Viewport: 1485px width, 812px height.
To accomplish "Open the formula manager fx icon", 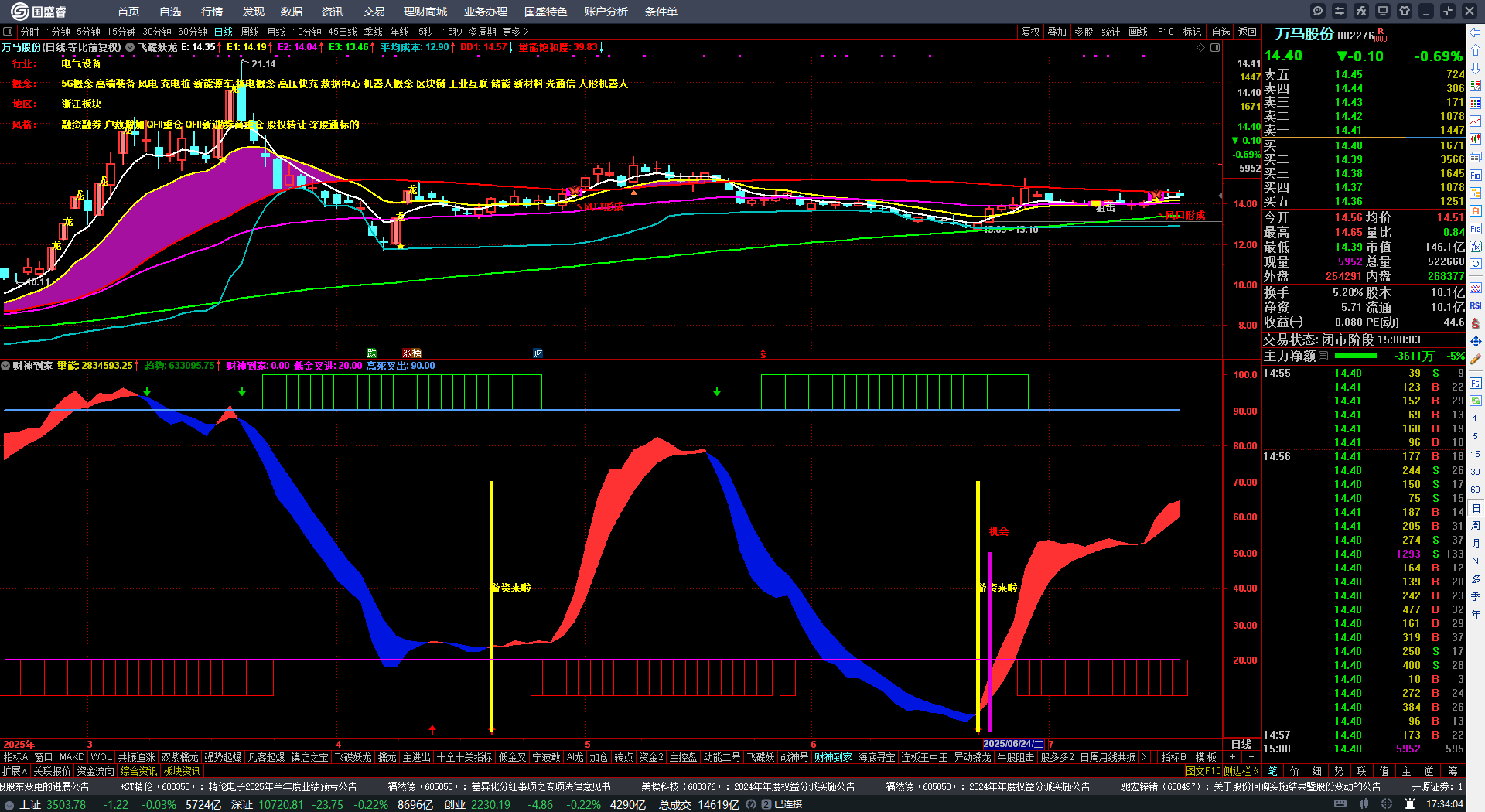I will click(x=1361, y=11).
